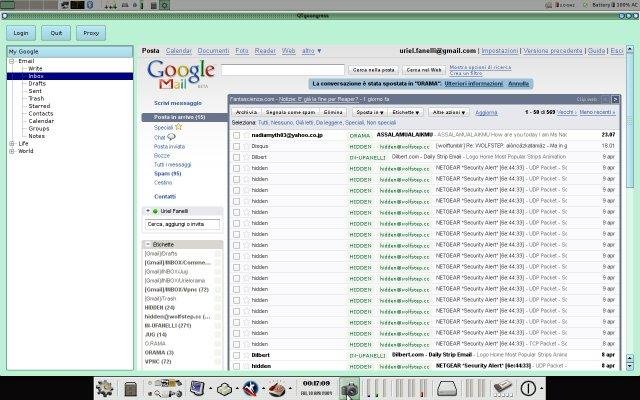Image resolution: width=640 pixels, height=400 pixels.
Task: Click the Cerca, aggiungi o invita field
Action: click(x=182, y=224)
